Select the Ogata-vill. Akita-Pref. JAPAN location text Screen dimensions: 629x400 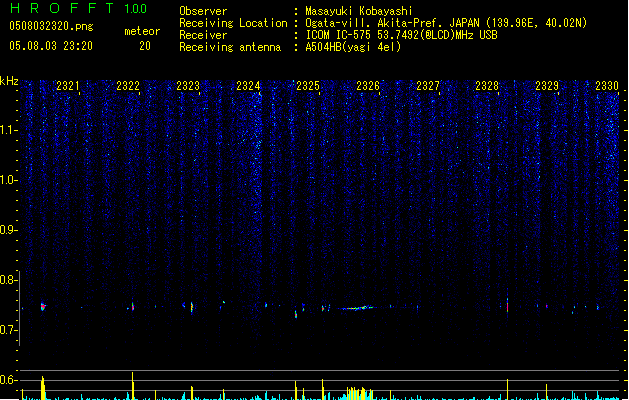coord(446,23)
